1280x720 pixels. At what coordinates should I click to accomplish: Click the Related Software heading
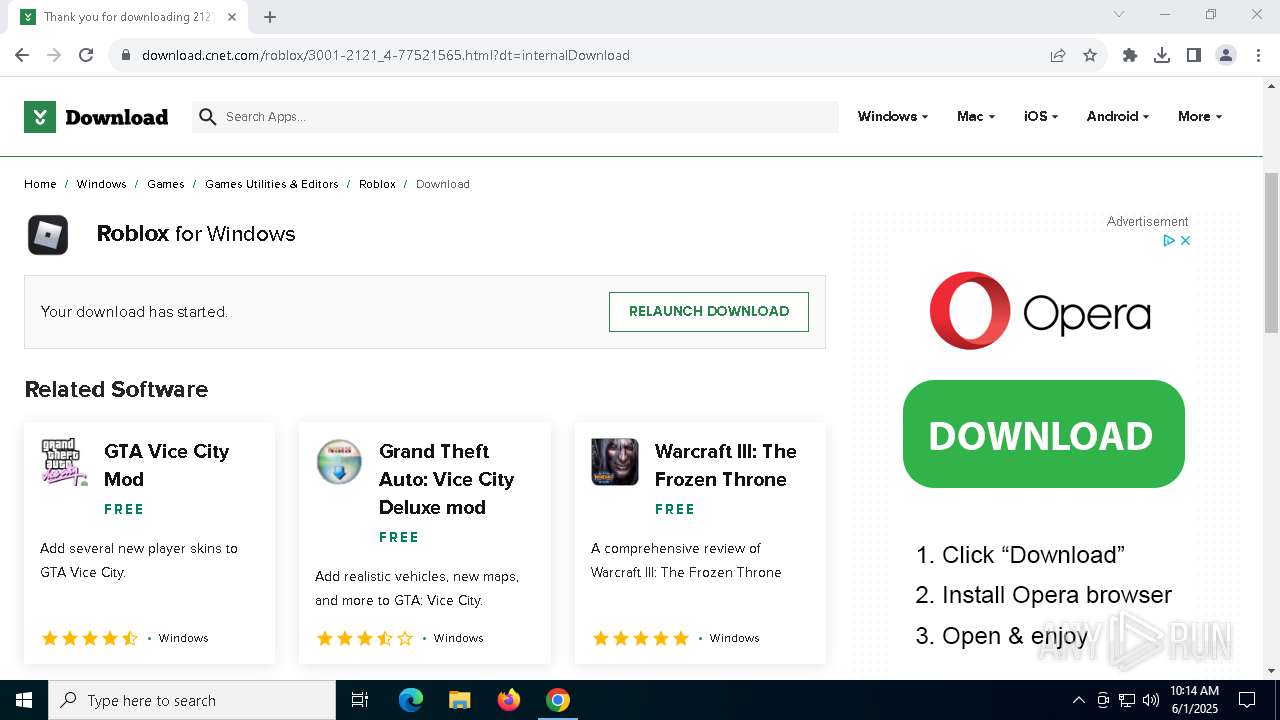[116, 389]
